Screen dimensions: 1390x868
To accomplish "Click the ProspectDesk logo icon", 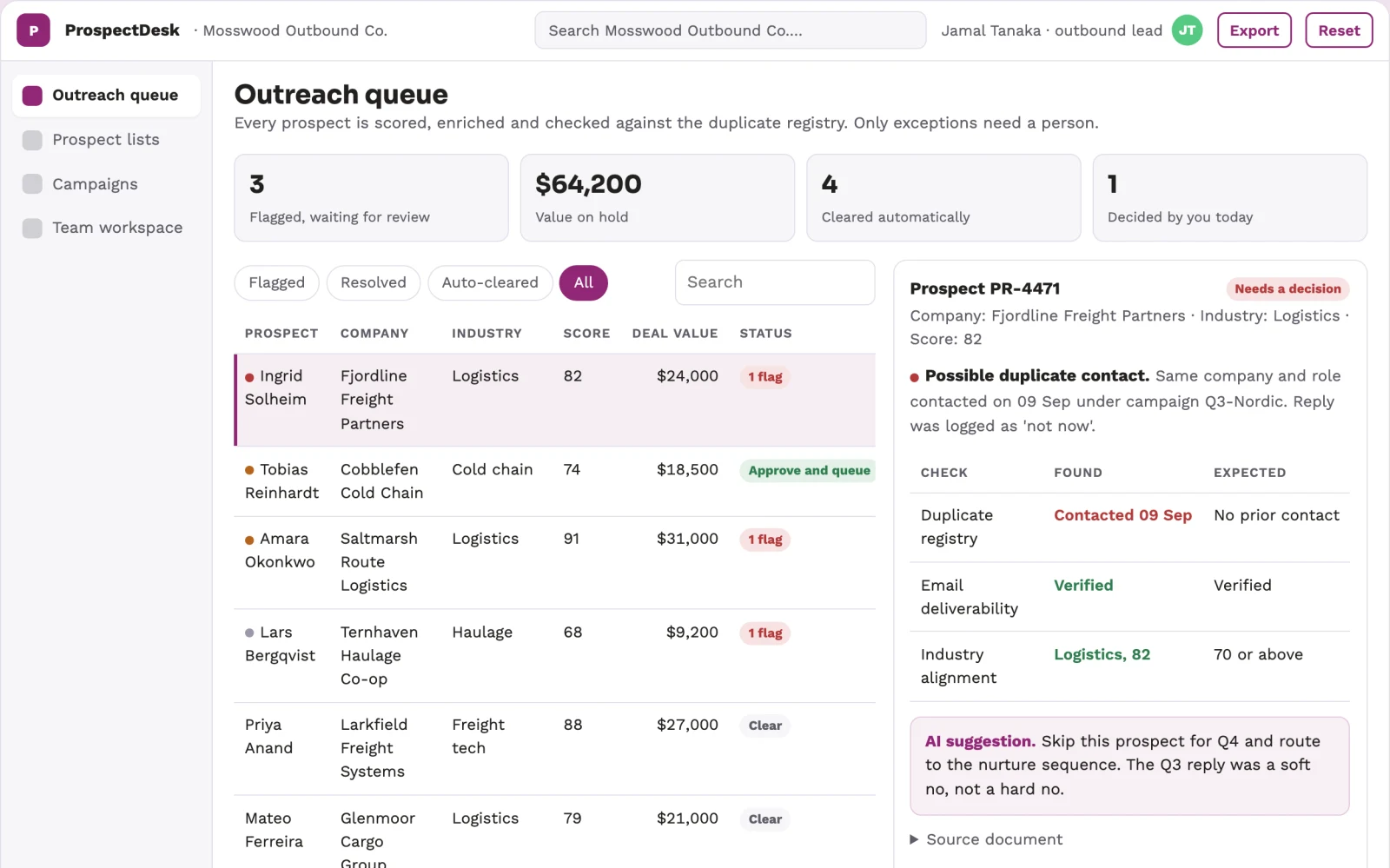I will coord(33,30).
